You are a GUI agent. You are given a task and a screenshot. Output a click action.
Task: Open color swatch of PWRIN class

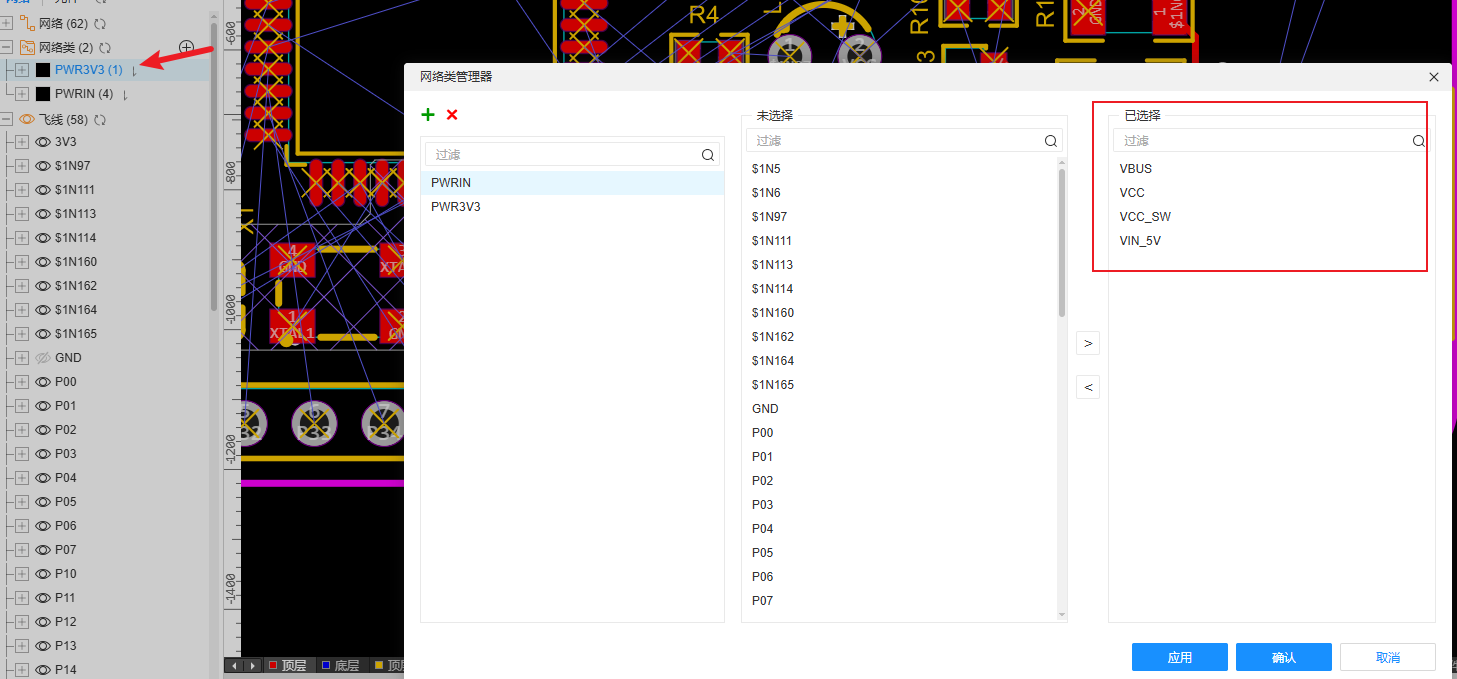[x=43, y=94]
